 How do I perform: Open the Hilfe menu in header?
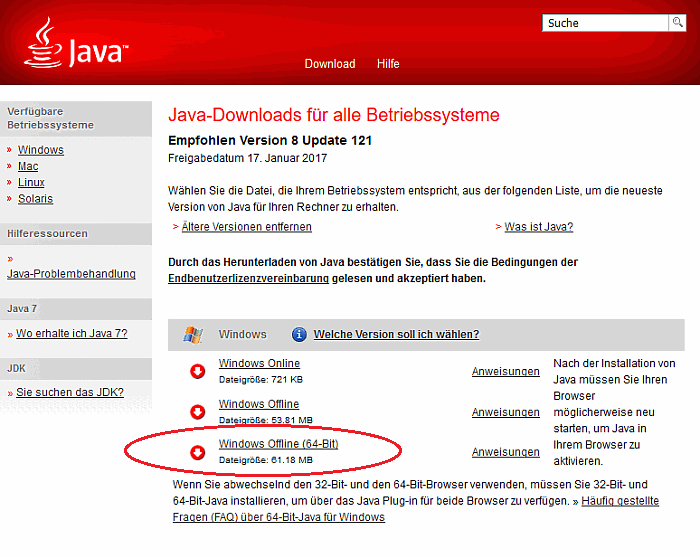388,64
